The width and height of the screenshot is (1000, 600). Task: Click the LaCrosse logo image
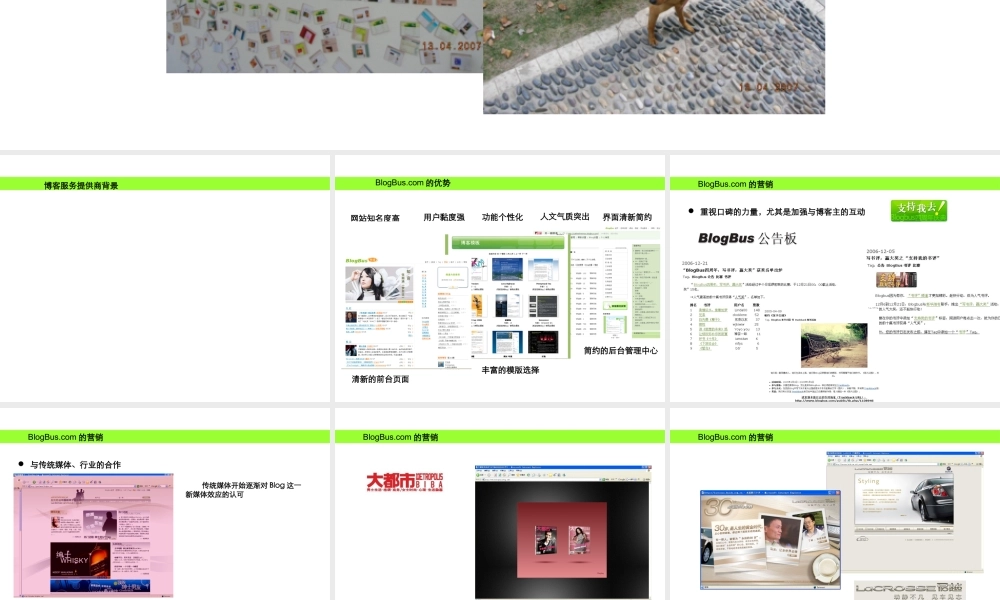click(909, 590)
